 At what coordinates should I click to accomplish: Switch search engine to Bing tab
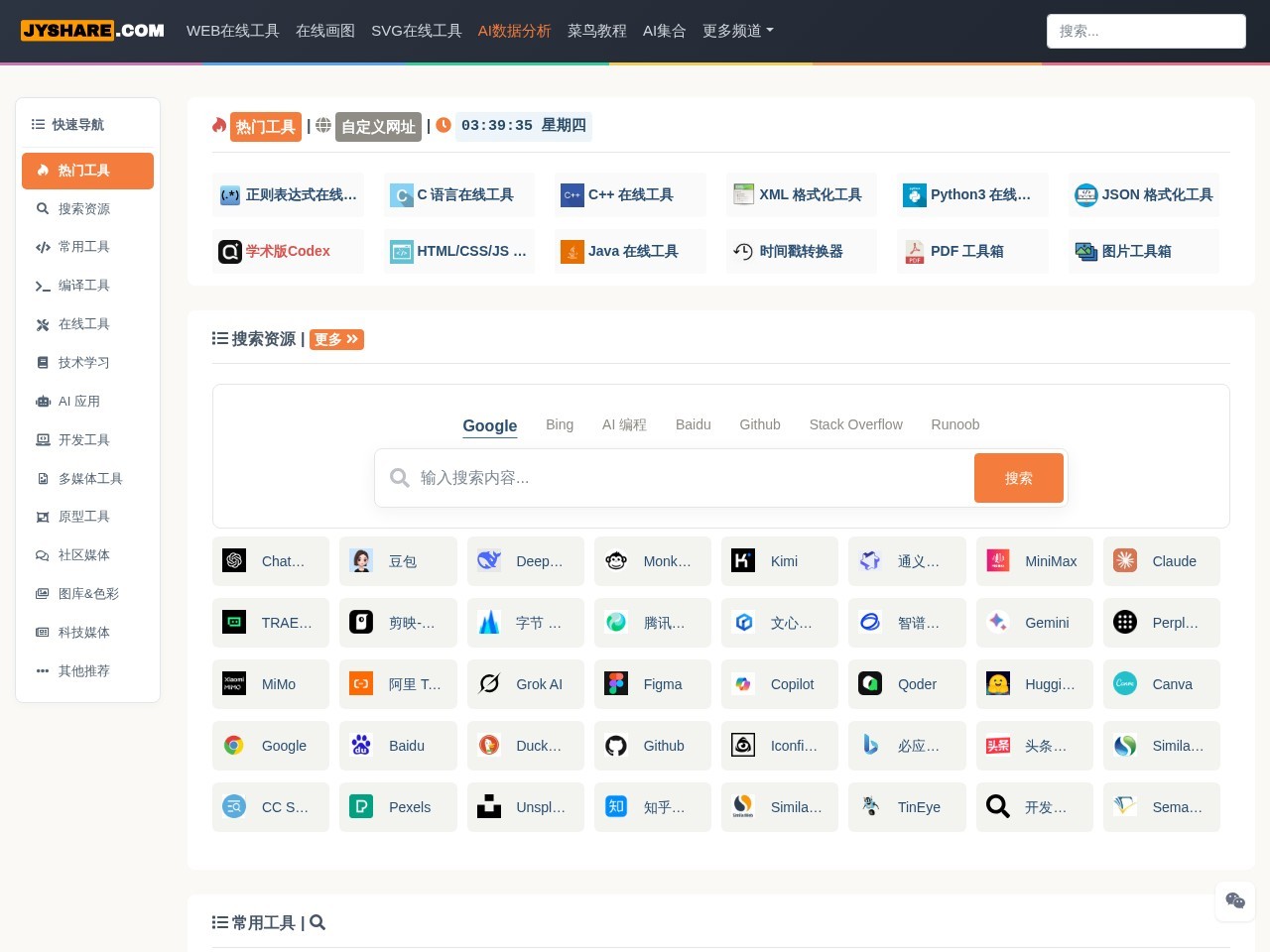[x=560, y=424]
